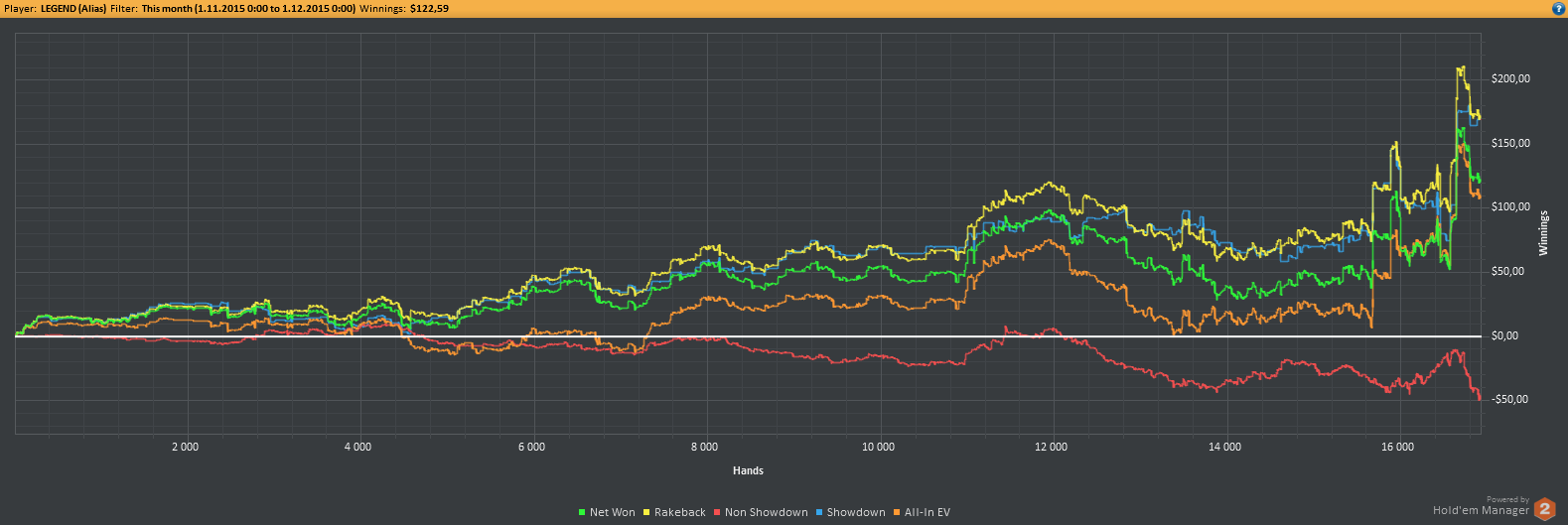Click the LEGEND (Alias) player name
1568x525 pixels.
pos(73,8)
